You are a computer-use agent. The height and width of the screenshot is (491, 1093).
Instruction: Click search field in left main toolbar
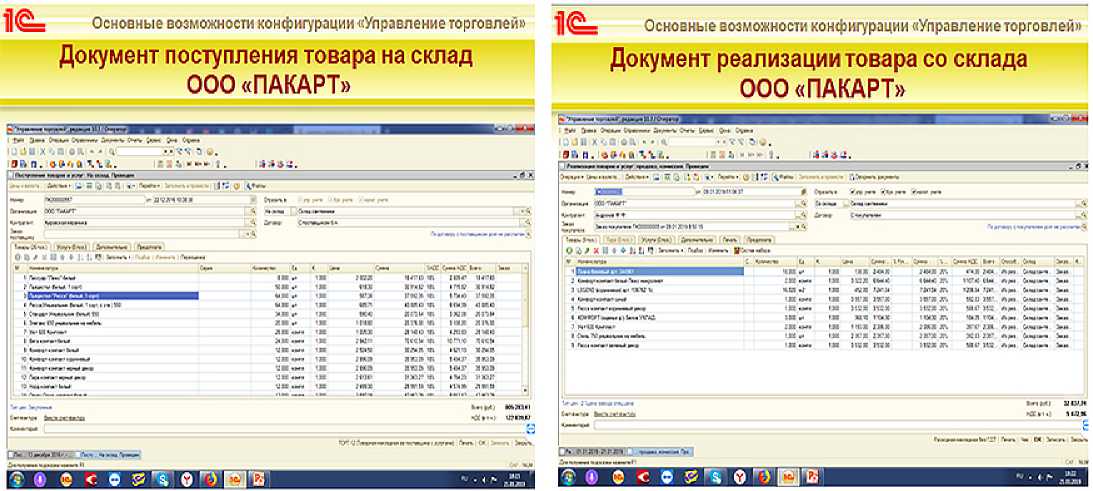(x=139, y=152)
